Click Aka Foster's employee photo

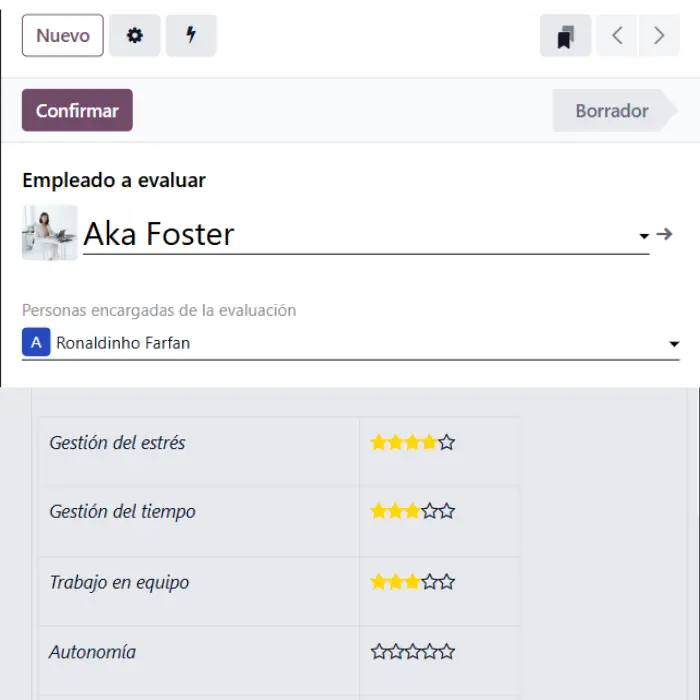(x=50, y=233)
